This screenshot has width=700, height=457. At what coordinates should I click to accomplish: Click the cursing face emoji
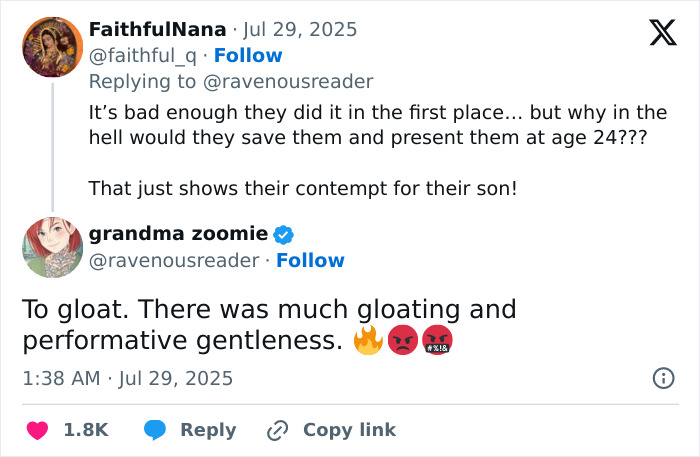coord(437,341)
